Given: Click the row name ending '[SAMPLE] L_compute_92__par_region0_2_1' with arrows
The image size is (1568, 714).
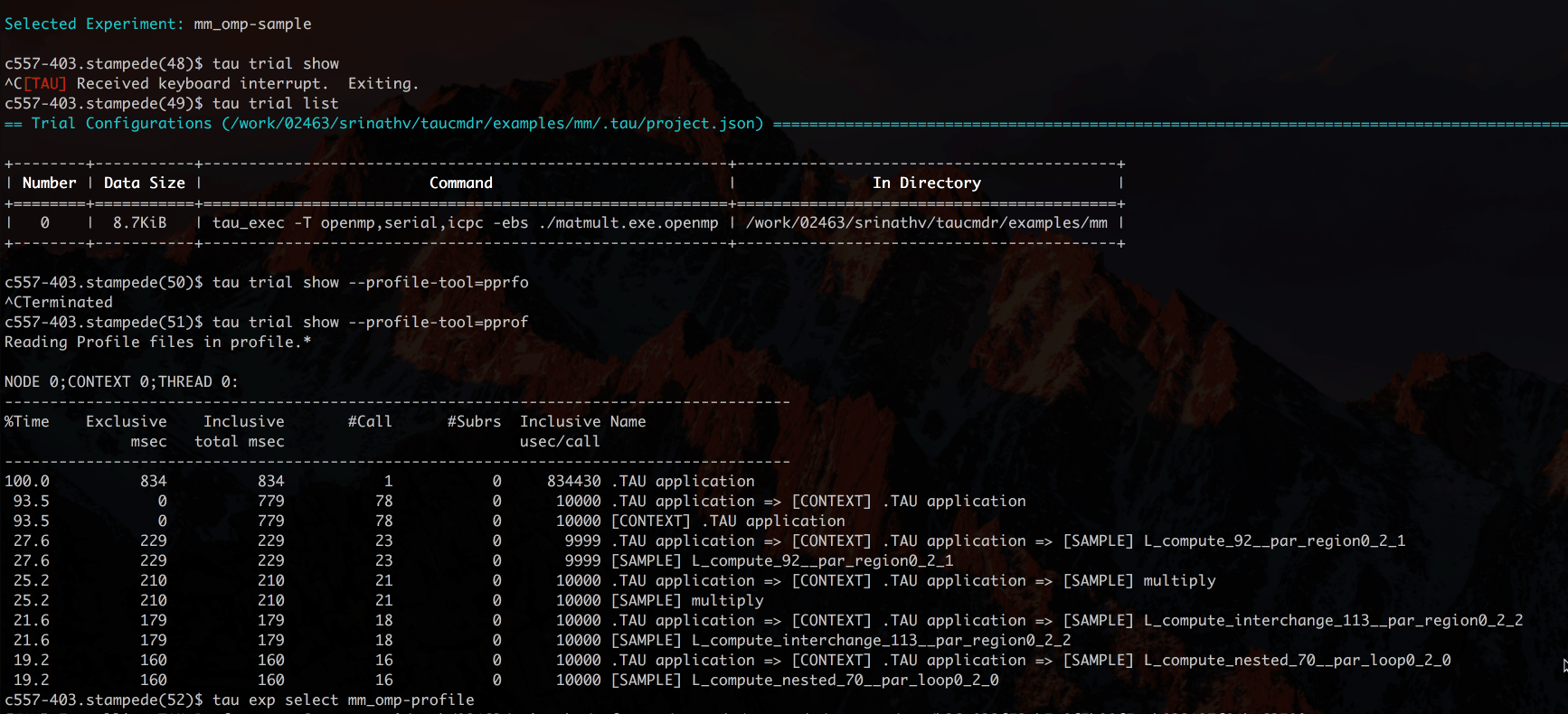Looking at the screenshot, I should tap(1008, 541).
